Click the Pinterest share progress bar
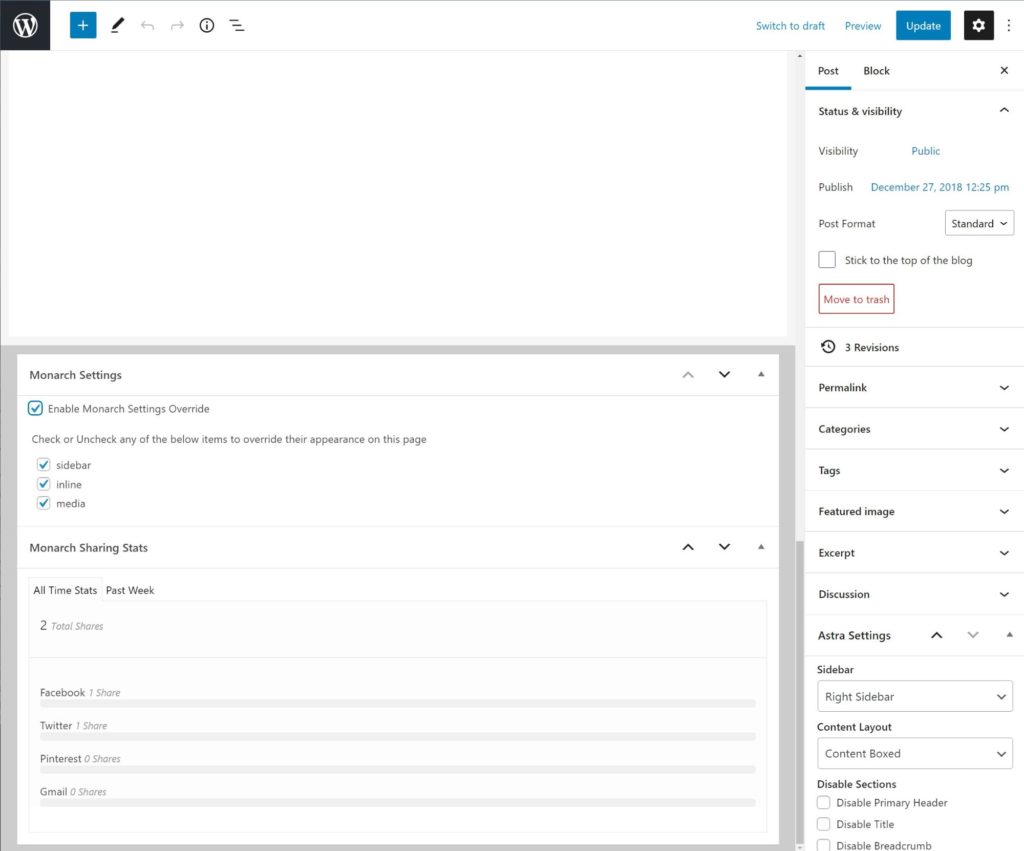This screenshot has width=1024, height=851. (398, 769)
